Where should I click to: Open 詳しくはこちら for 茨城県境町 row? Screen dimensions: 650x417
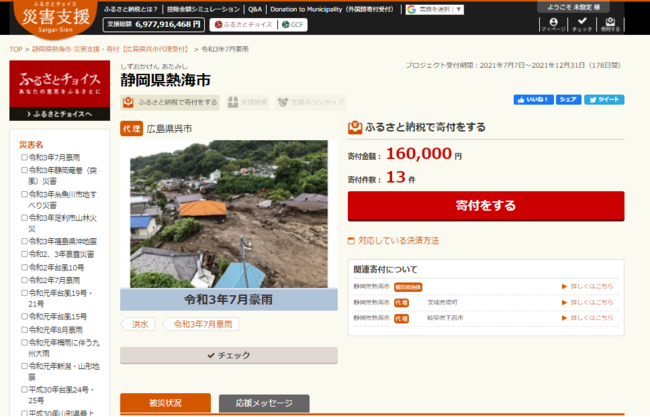587,302
